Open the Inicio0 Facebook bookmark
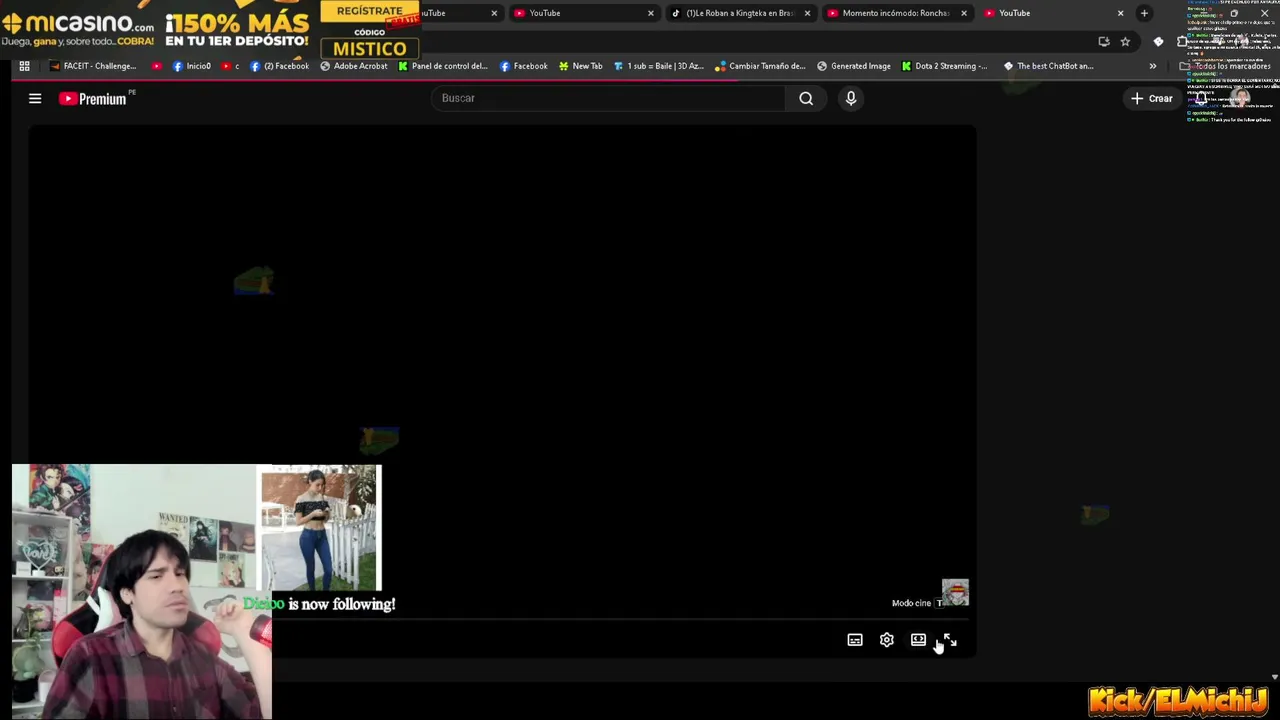 coord(192,66)
